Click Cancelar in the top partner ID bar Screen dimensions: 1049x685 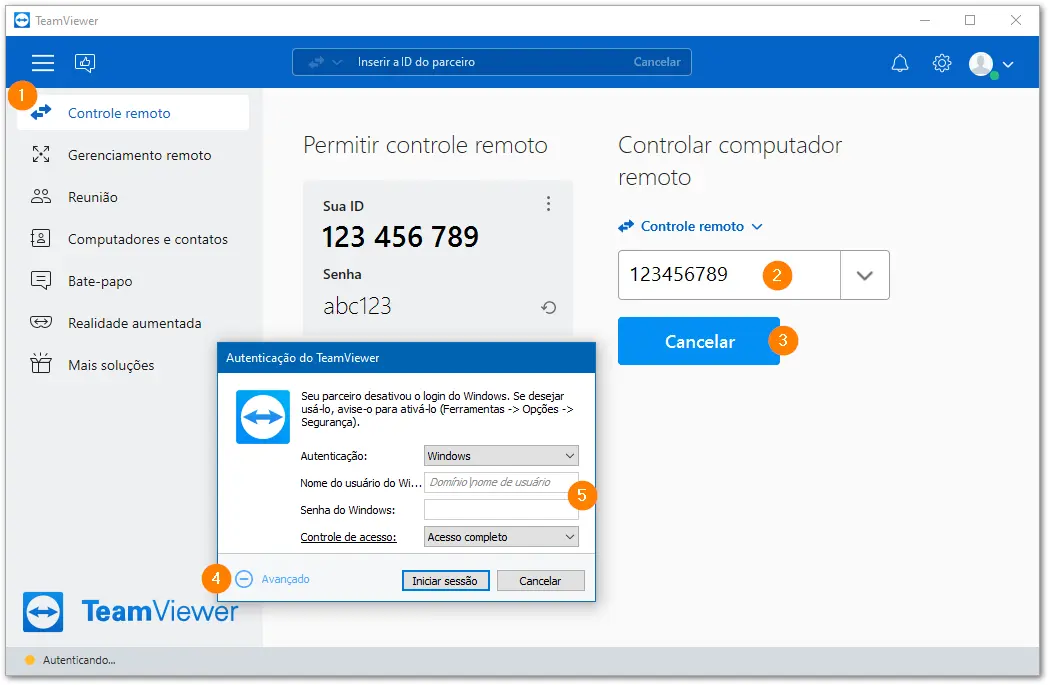pyautogui.click(x=657, y=62)
